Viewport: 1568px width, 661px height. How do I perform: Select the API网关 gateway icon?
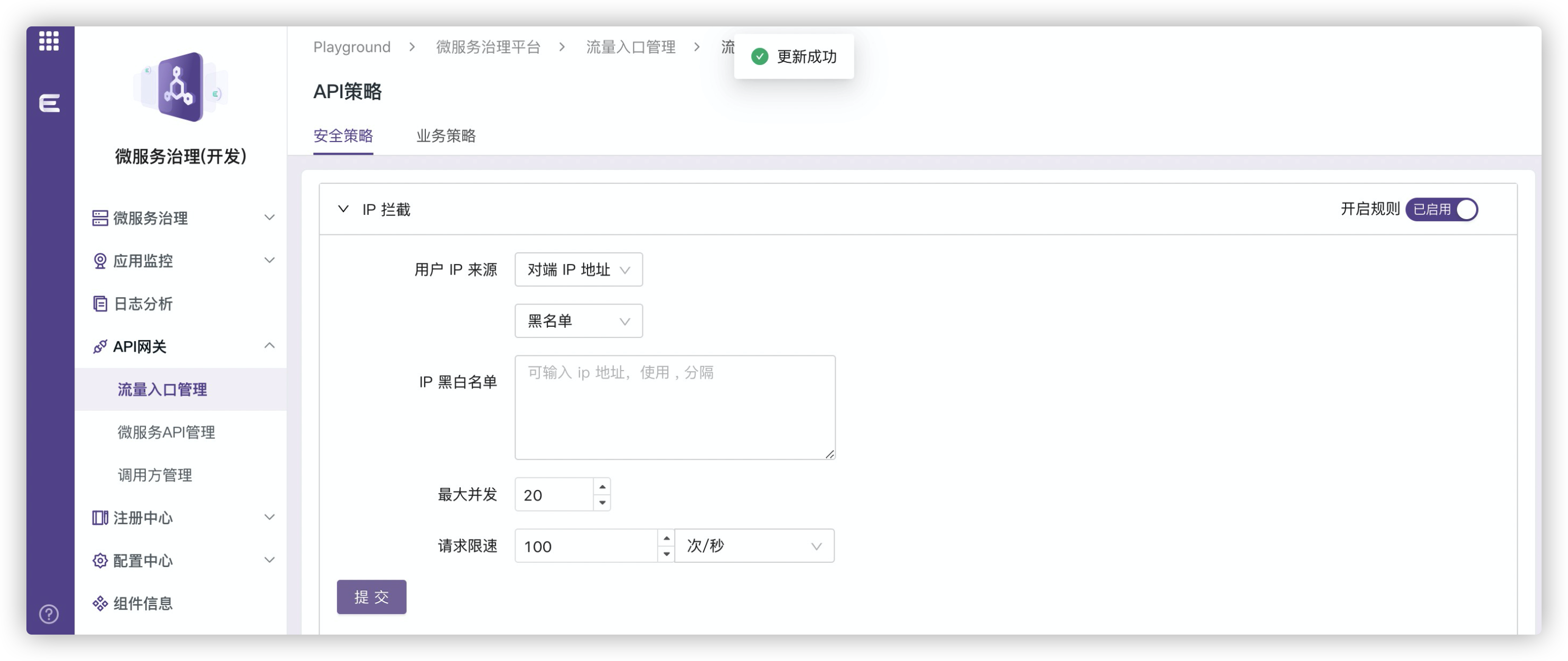(x=99, y=346)
